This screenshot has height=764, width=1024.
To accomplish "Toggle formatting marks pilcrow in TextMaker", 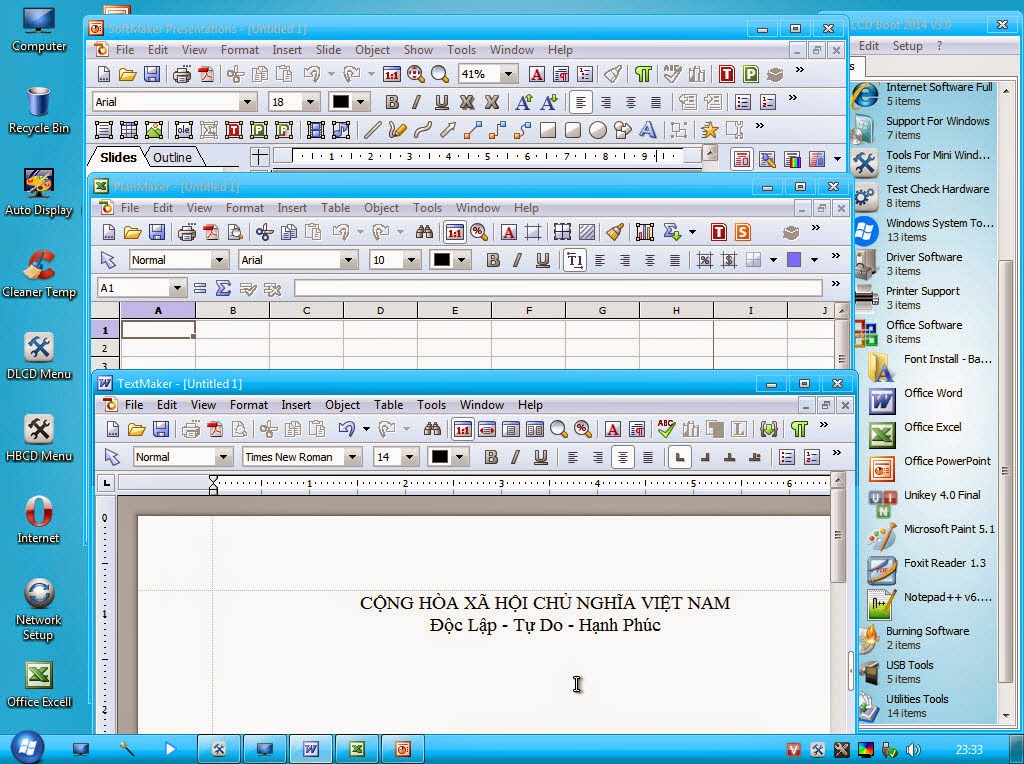I will (x=799, y=429).
